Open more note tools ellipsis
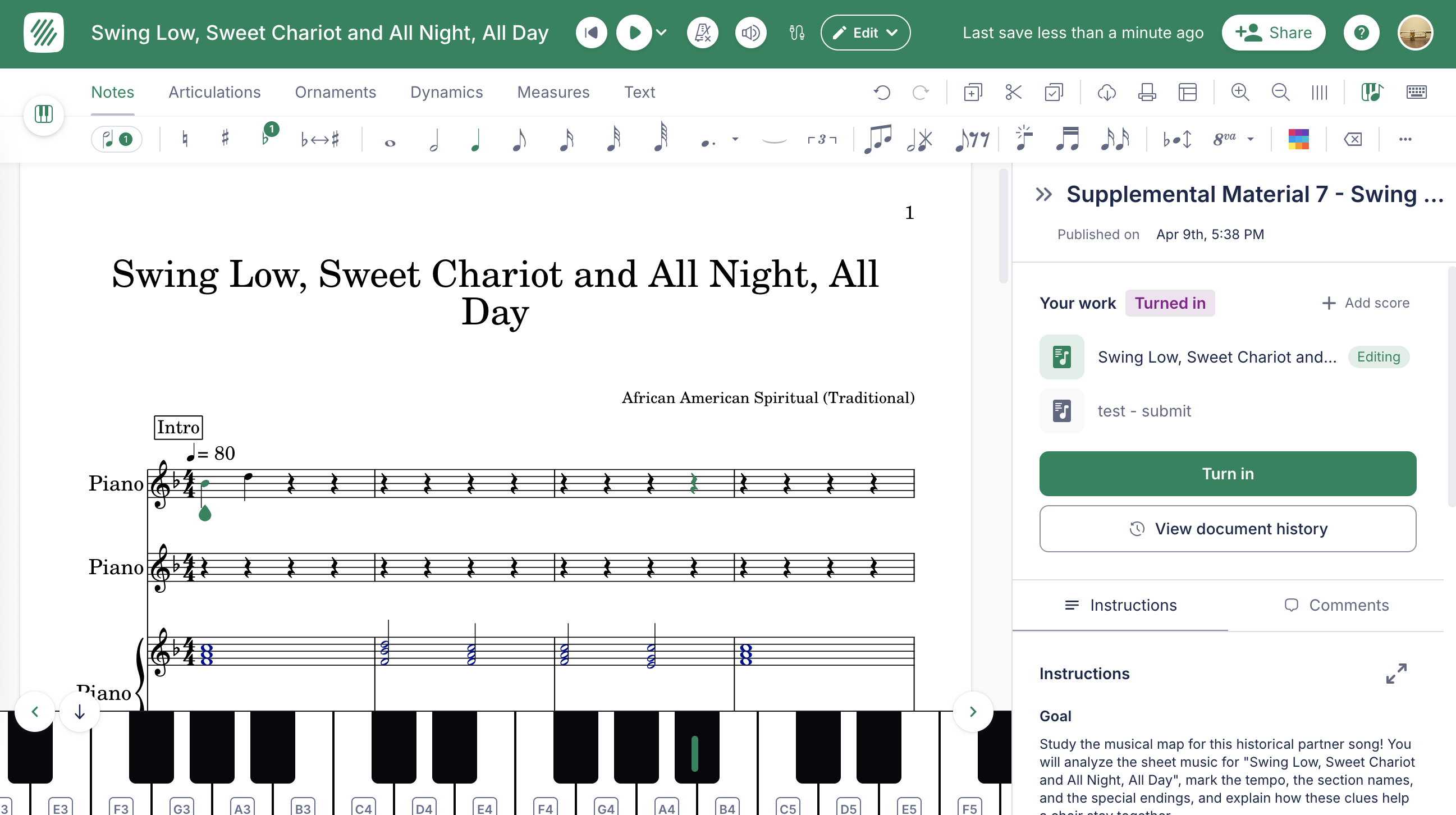 (1405, 139)
